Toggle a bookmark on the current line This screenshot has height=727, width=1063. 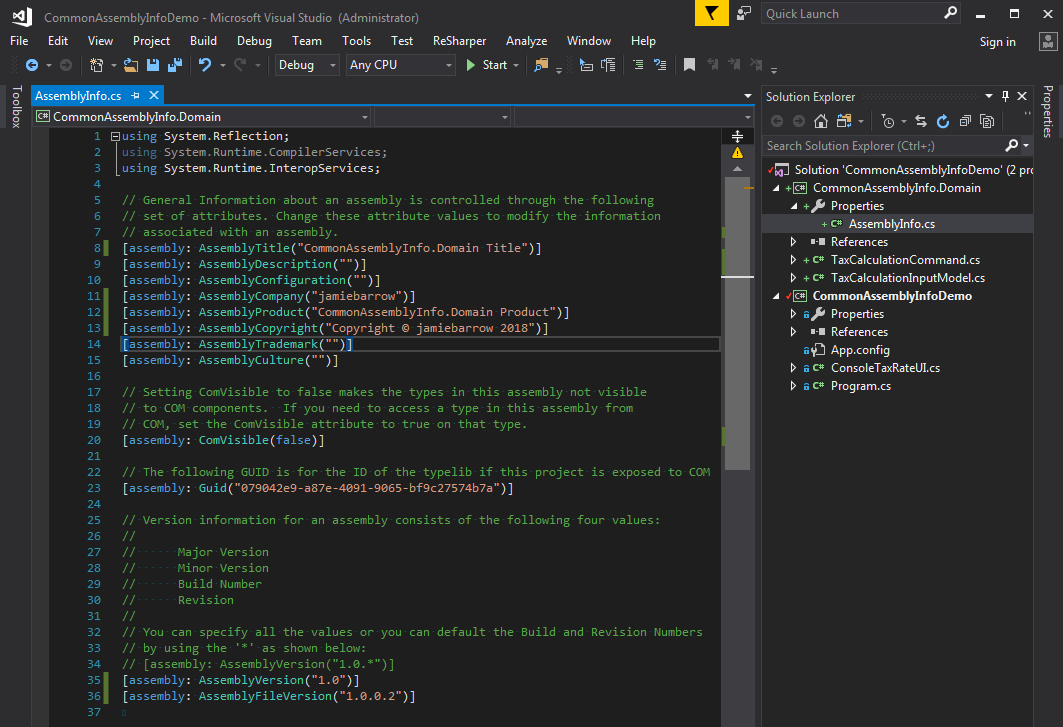(689, 65)
